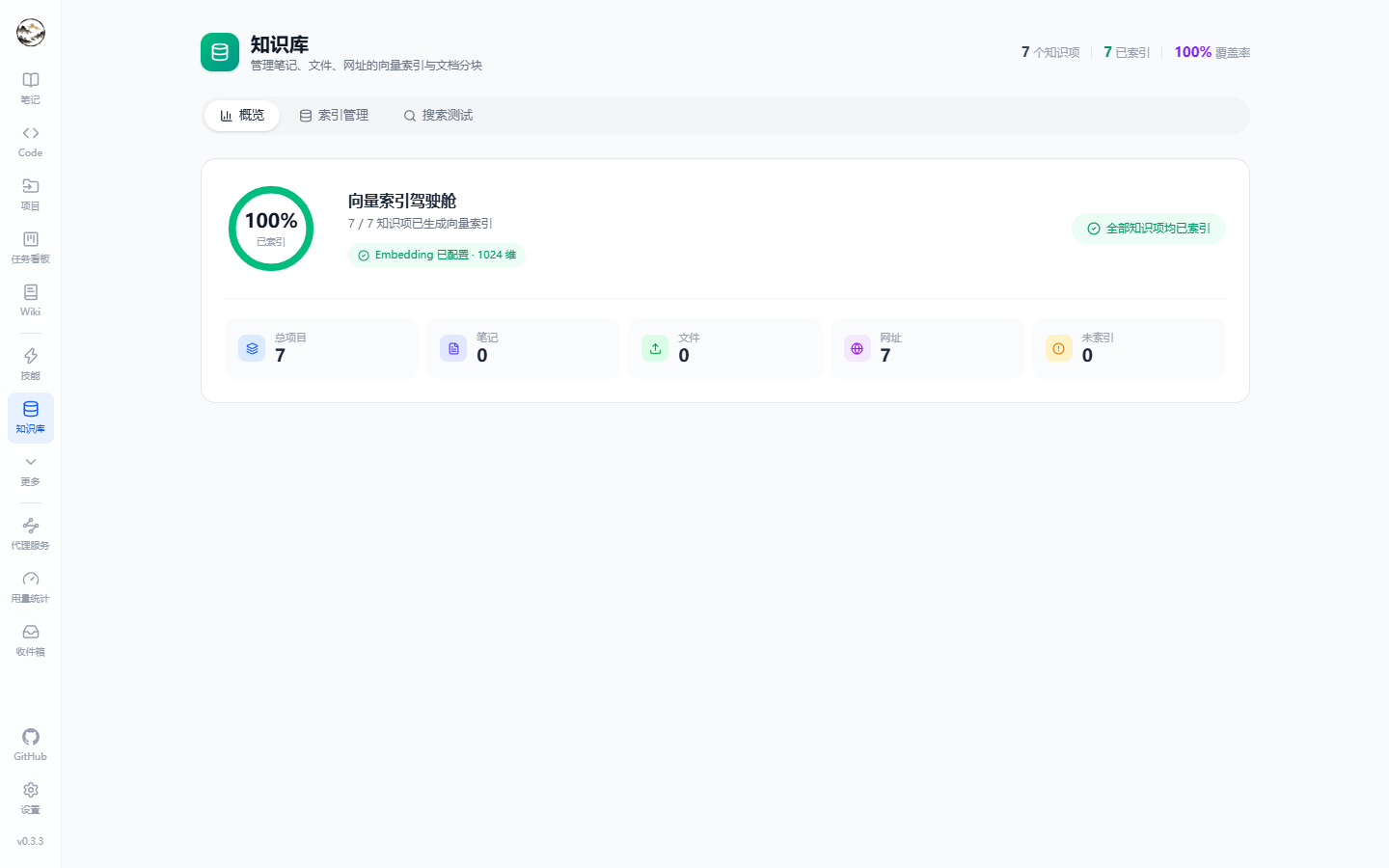This screenshot has height=868, width=1389.
Task: Open the 收件箱 inbox in sidebar
Action: (31, 639)
